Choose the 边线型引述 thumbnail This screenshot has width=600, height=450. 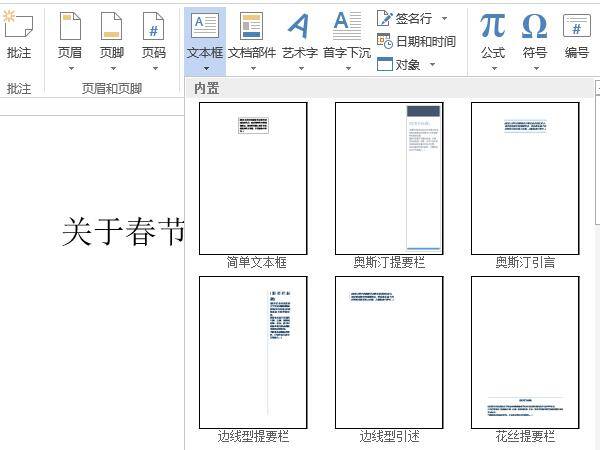click(389, 352)
